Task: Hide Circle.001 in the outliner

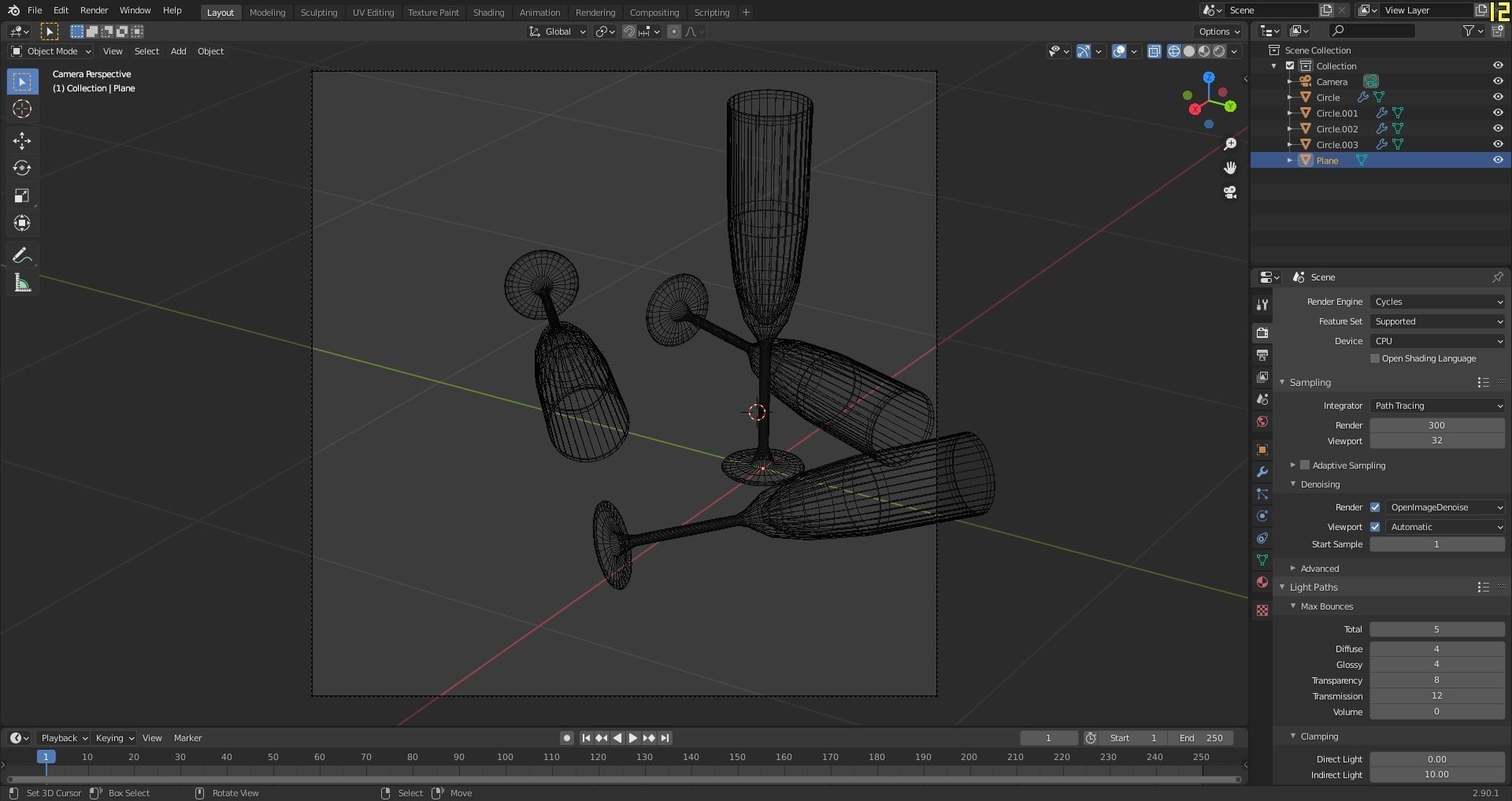Action: coord(1498,113)
